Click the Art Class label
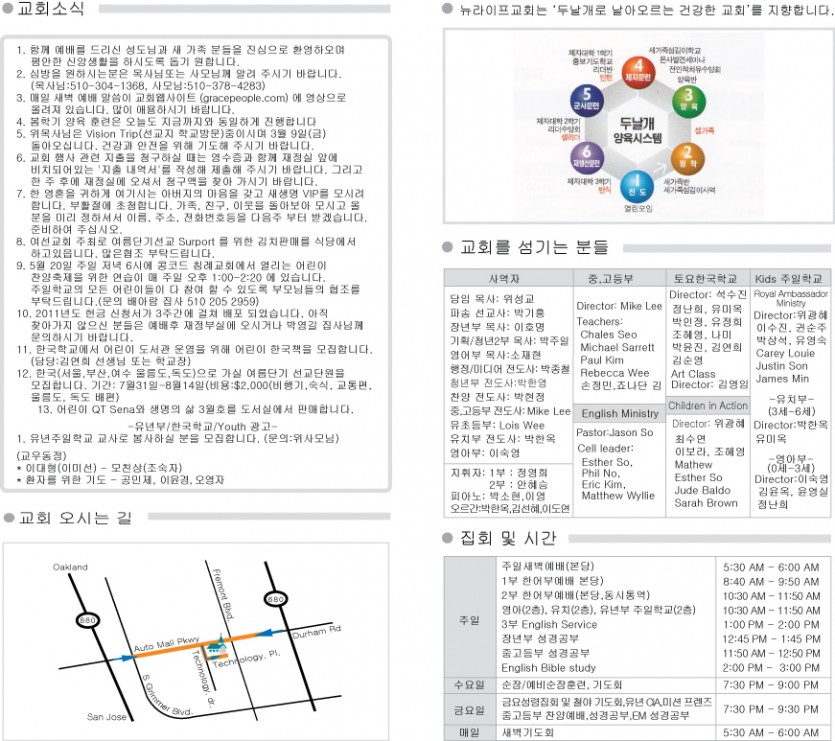835x741 pixels. click(x=693, y=374)
